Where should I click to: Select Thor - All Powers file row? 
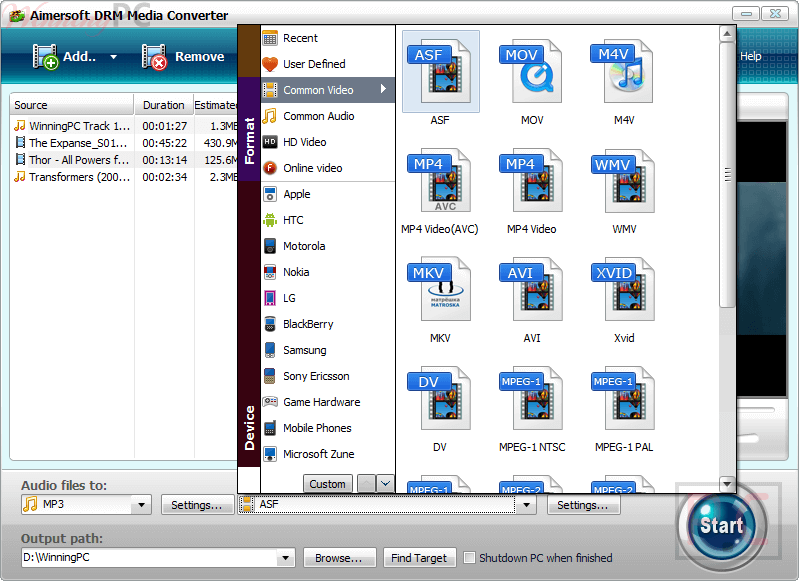tap(124, 160)
